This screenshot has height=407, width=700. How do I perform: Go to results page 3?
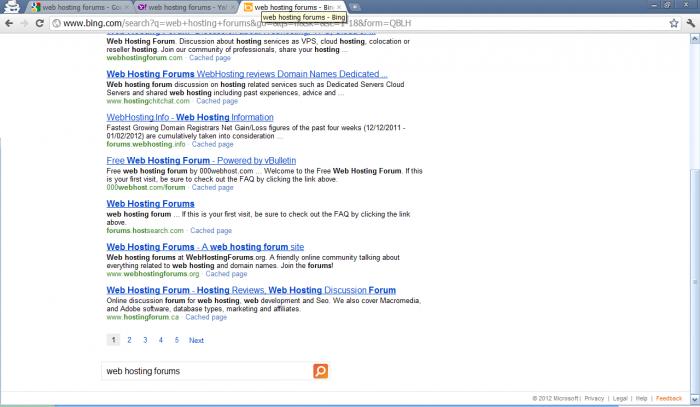pyautogui.click(x=145, y=340)
